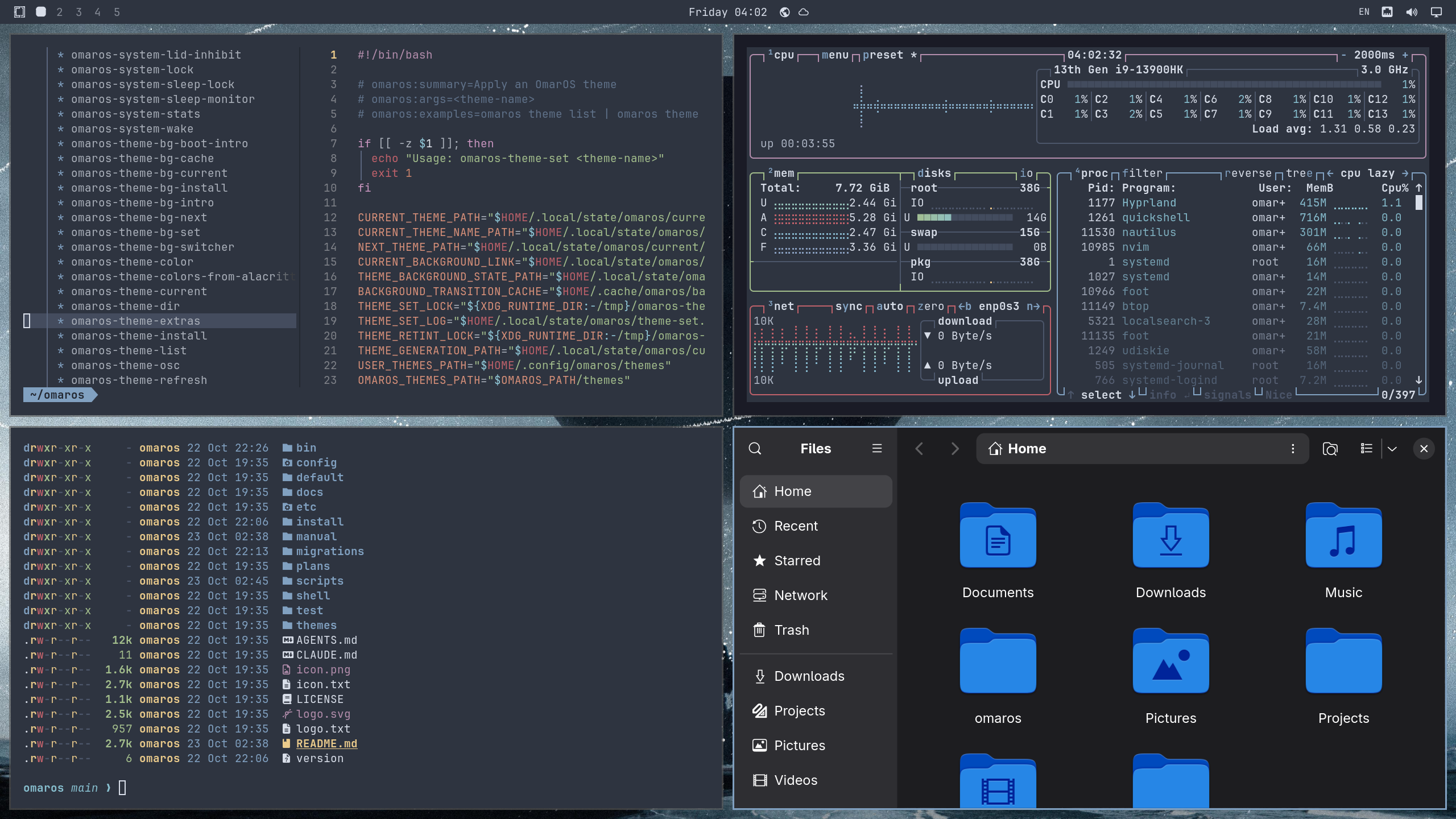The width and height of the screenshot is (1456, 819).
Task: Open Videos bookmark in sidebar
Action: [x=816, y=780]
